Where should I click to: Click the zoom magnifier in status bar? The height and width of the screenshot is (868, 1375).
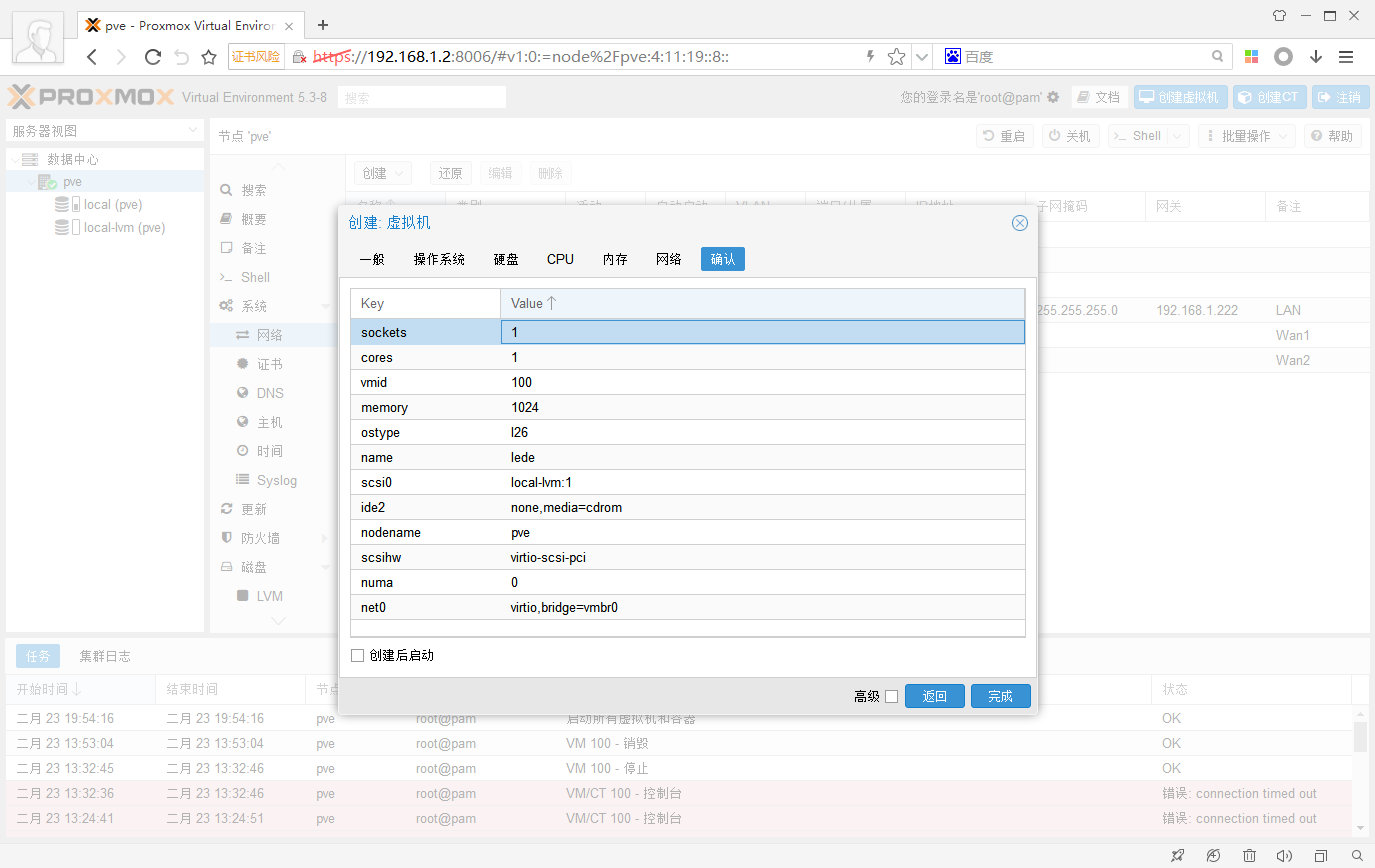[x=1357, y=856]
